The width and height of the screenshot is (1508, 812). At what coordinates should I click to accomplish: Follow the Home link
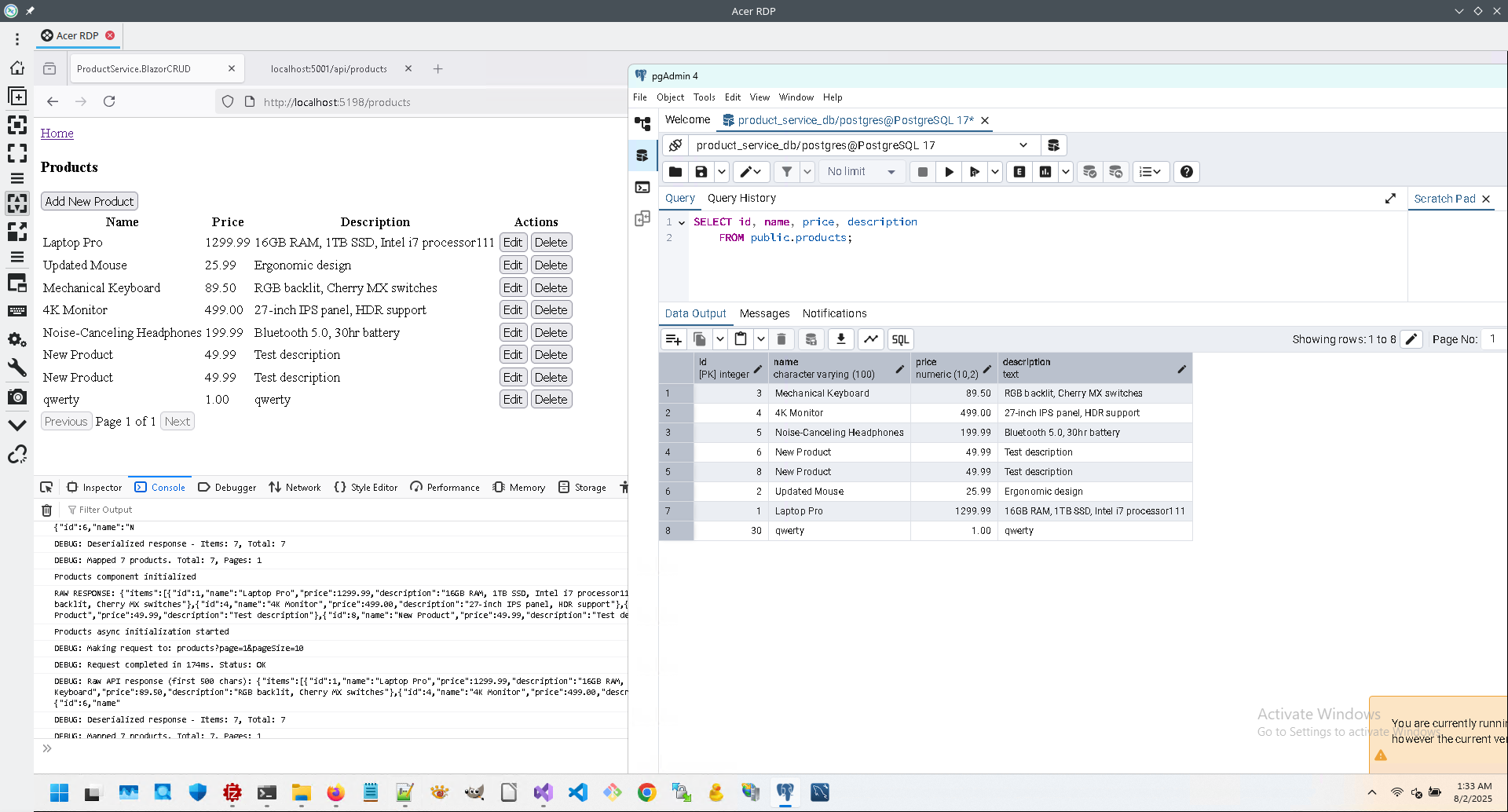(57, 134)
